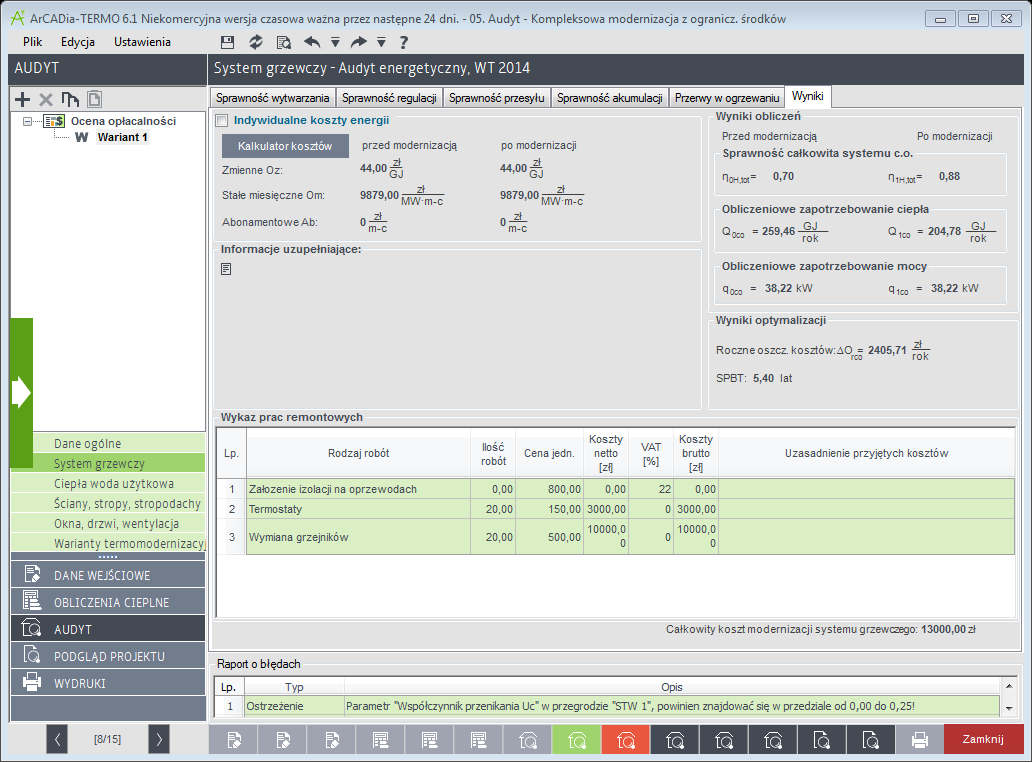Delete item with the X icon
The image size is (1032, 762).
[x=45, y=99]
